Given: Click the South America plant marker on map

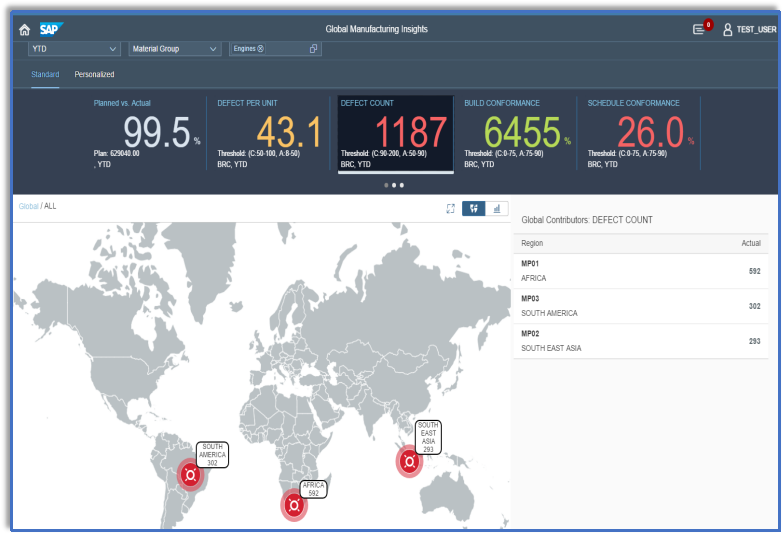Looking at the screenshot, I should pyautogui.click(x=189, y=475).
